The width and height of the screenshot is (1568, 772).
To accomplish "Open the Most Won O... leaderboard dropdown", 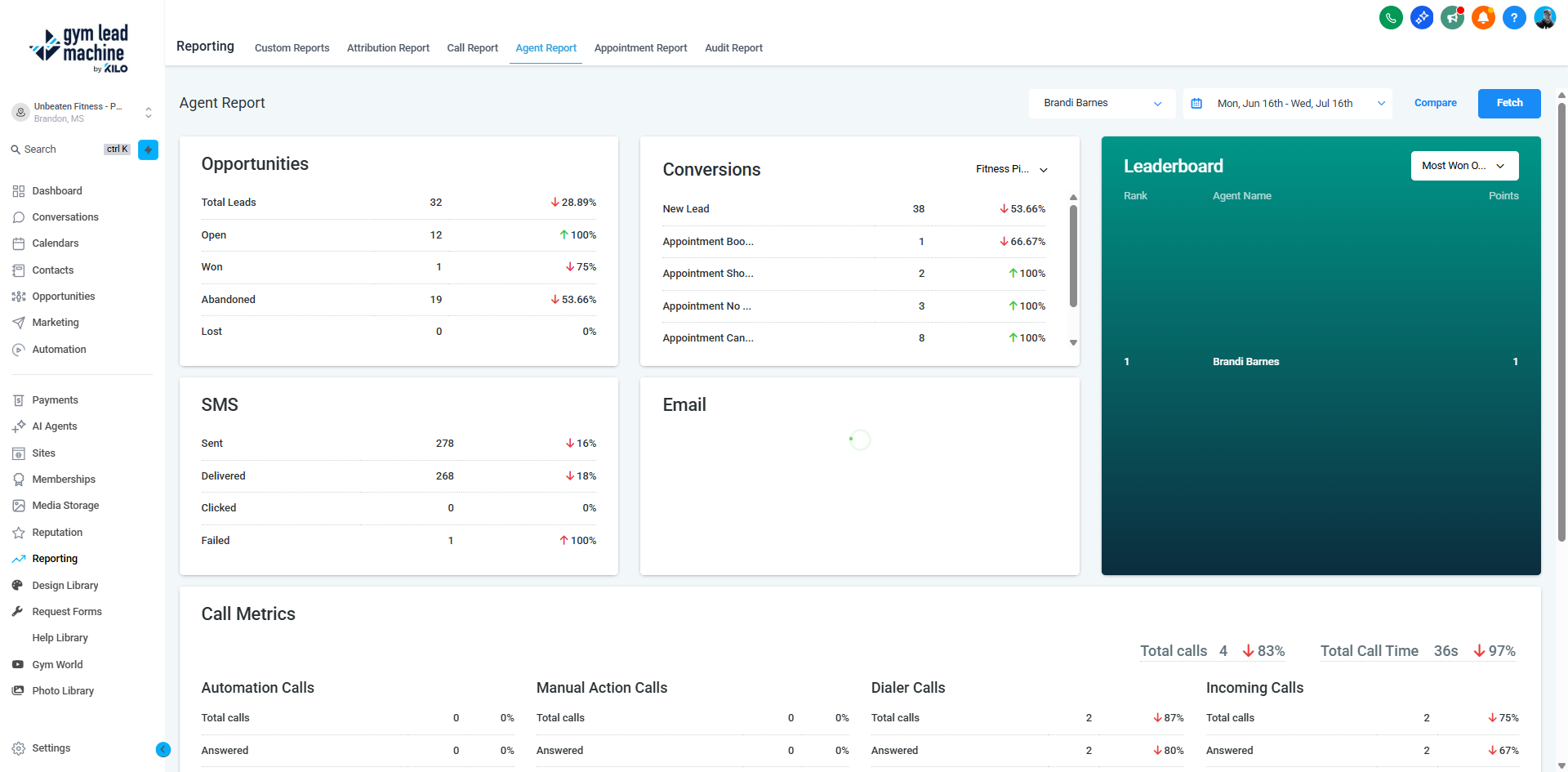I will coord(1464,166).
